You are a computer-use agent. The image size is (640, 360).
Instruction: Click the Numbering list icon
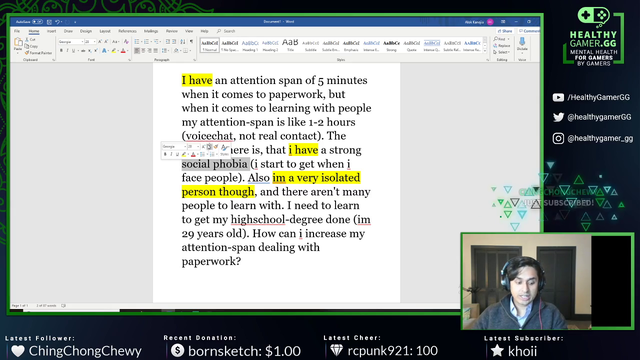pyautogui.click(x=146, y=42)
